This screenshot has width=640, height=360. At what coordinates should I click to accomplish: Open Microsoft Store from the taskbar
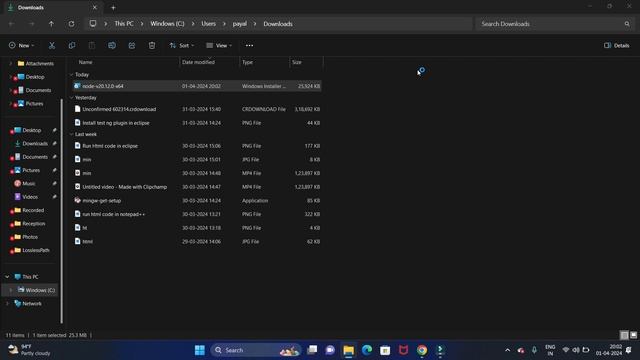tap(385, 350)
